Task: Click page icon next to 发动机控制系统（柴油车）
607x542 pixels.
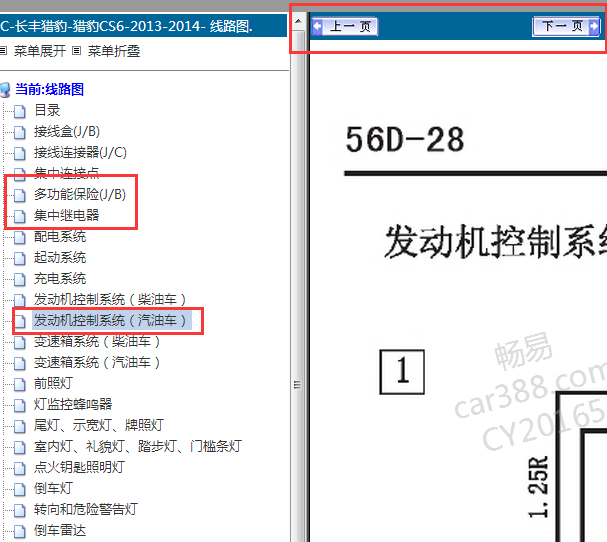Action: (20, 300)
